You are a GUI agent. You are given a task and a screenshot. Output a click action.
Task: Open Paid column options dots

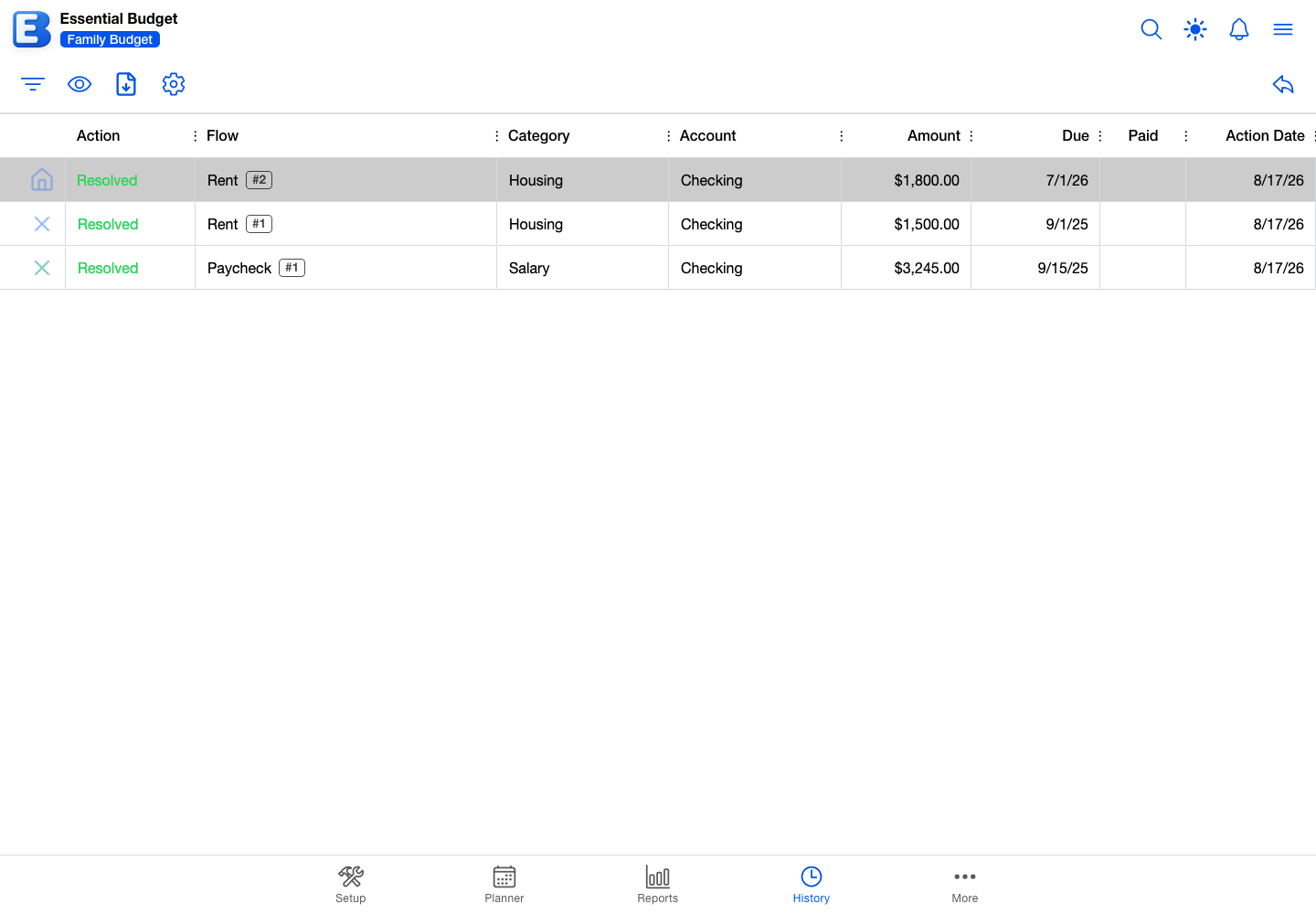coord(1185,135)
